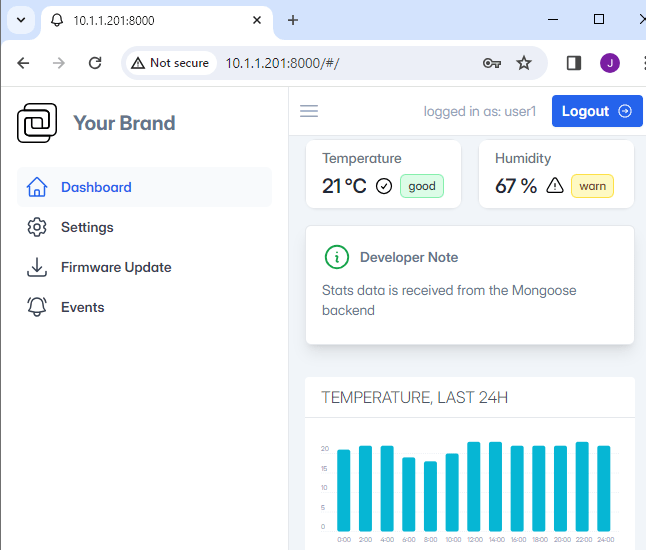Screen dimensions: 646x550
Task: Open the saved passwords key icon
Action: coord(491,63)
